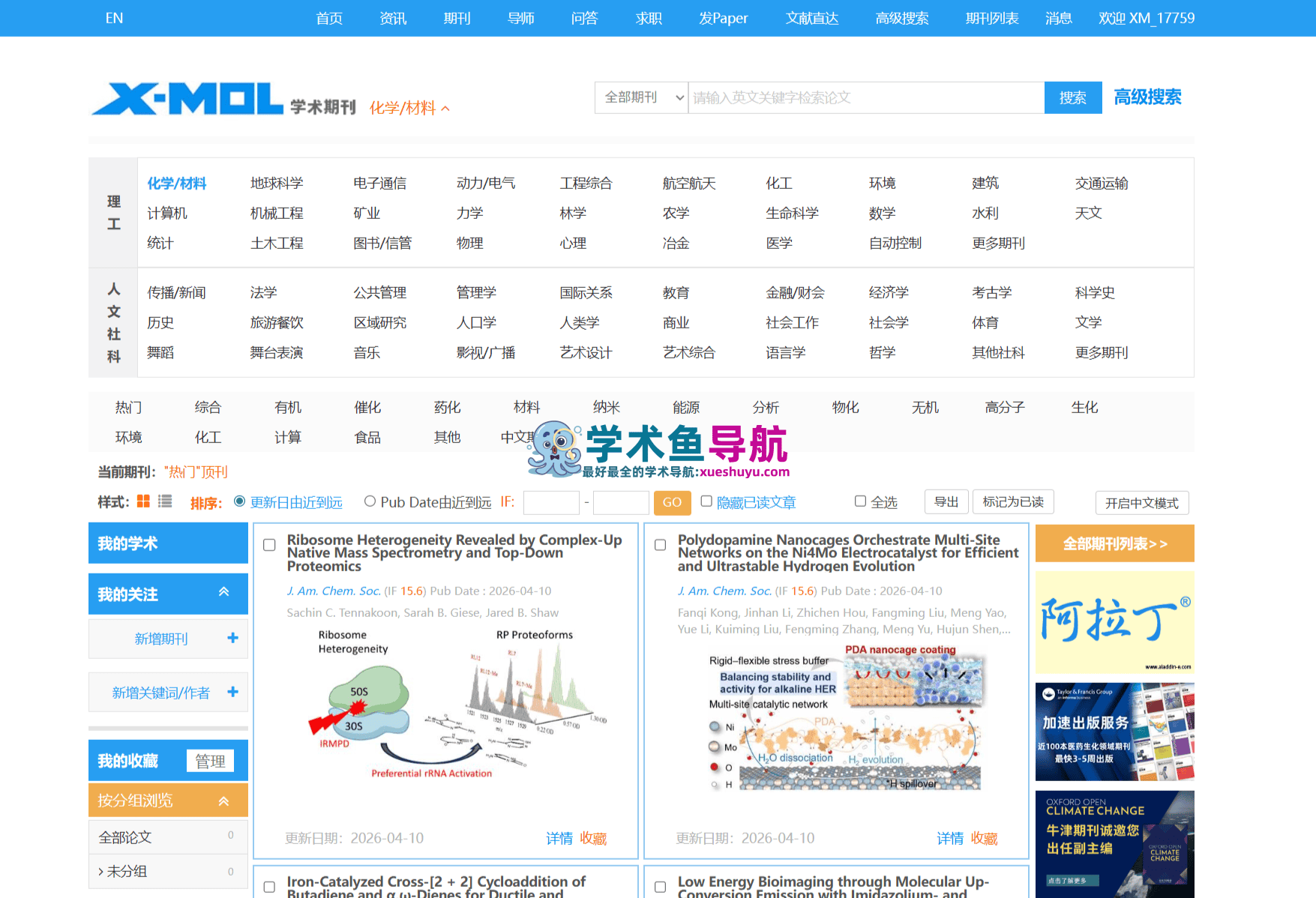Collapse 我的关注 section with chevron icon
1316x898 pixels.
(x=223, y=592)
